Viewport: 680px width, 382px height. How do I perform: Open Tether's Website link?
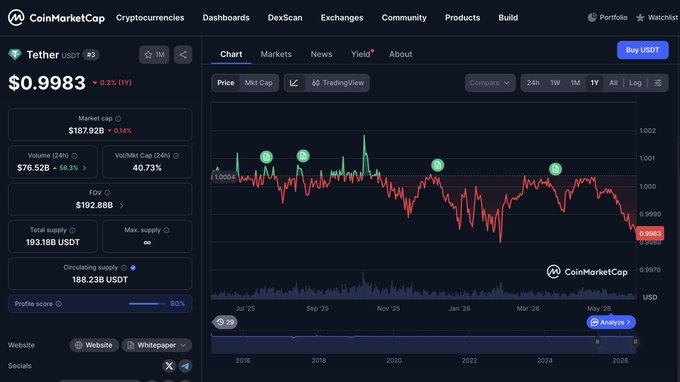[94, 345]
